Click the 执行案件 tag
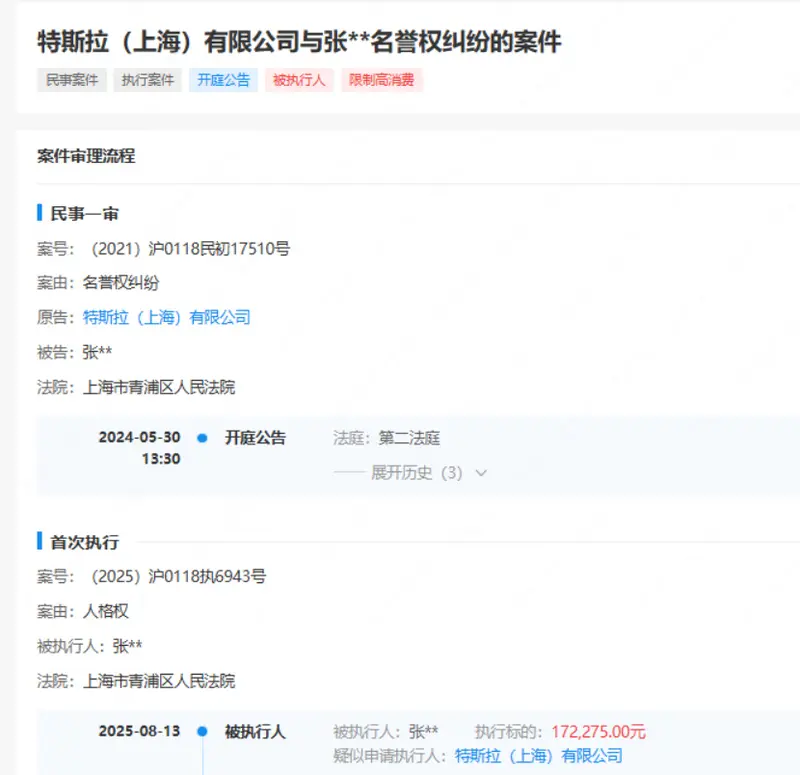Screen dimensions: 800x775 (146, 80)
